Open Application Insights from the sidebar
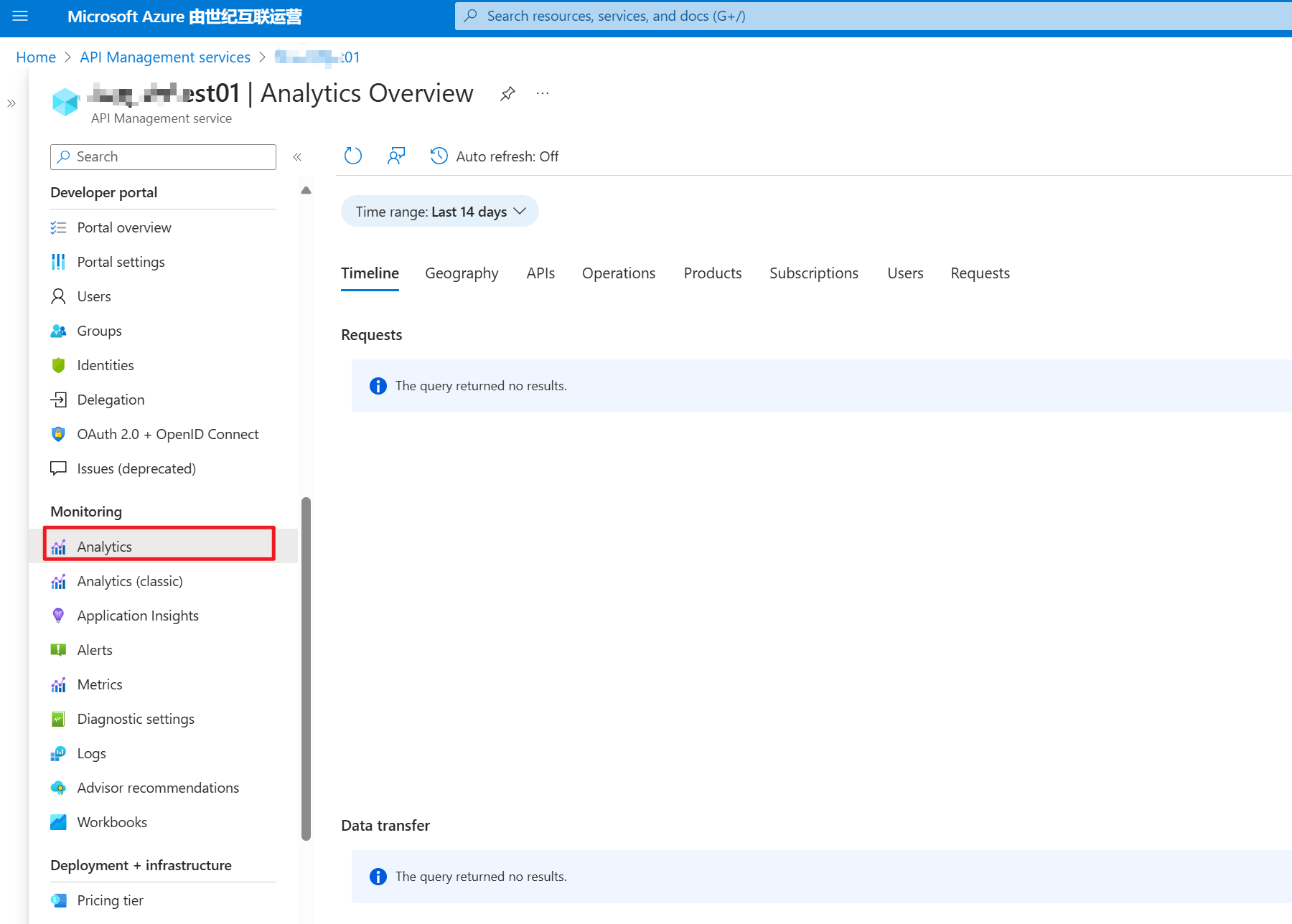The image size is (1292, 924). 138,616
